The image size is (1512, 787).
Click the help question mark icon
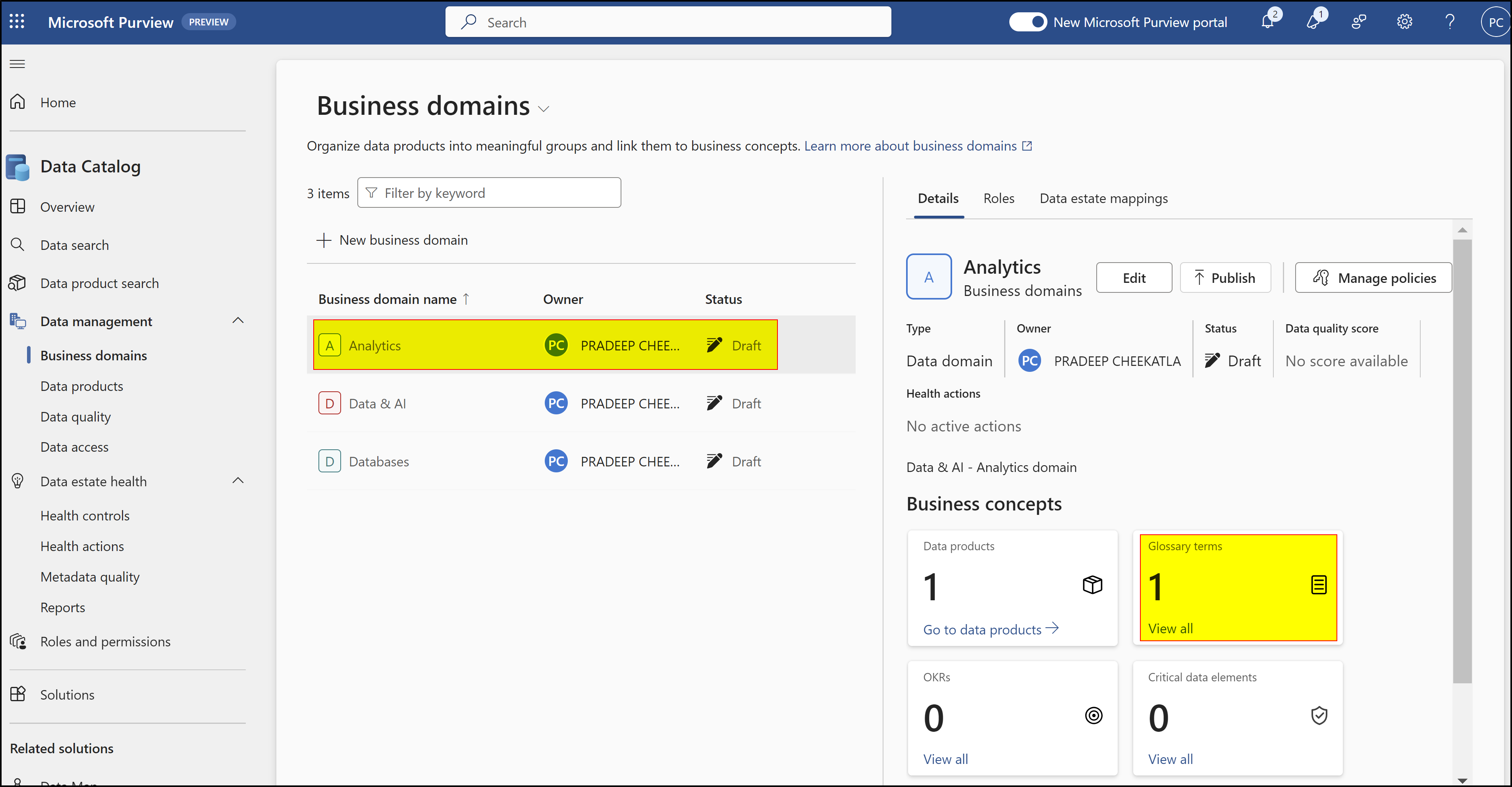point(1449,22)
